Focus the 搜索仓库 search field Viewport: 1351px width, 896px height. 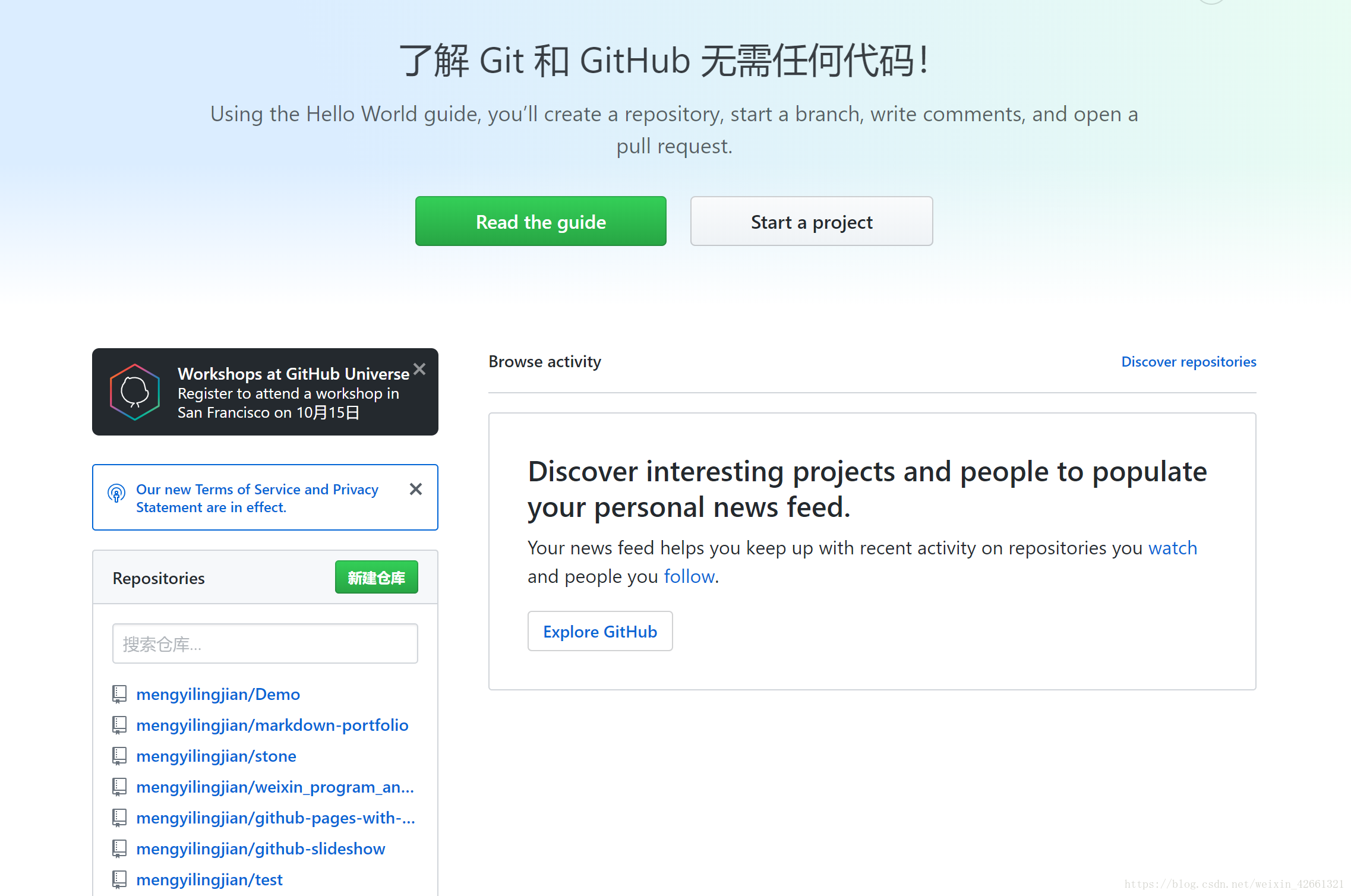point(265,643)
